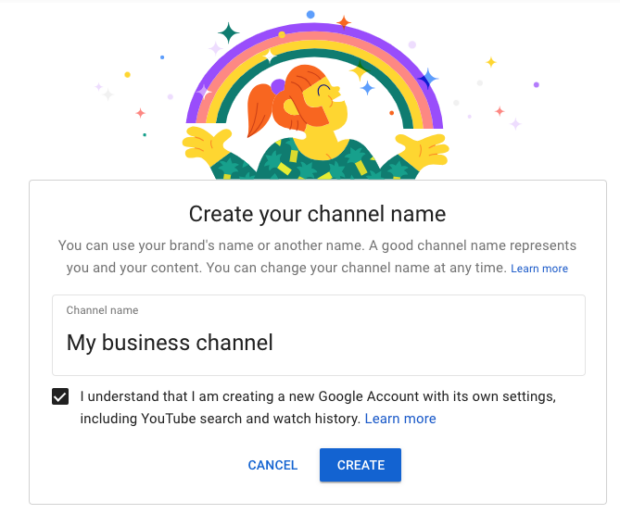Click the "Create your channel name" heading
The height and width of the screenshot is (514, 620).
click(317, 214)
